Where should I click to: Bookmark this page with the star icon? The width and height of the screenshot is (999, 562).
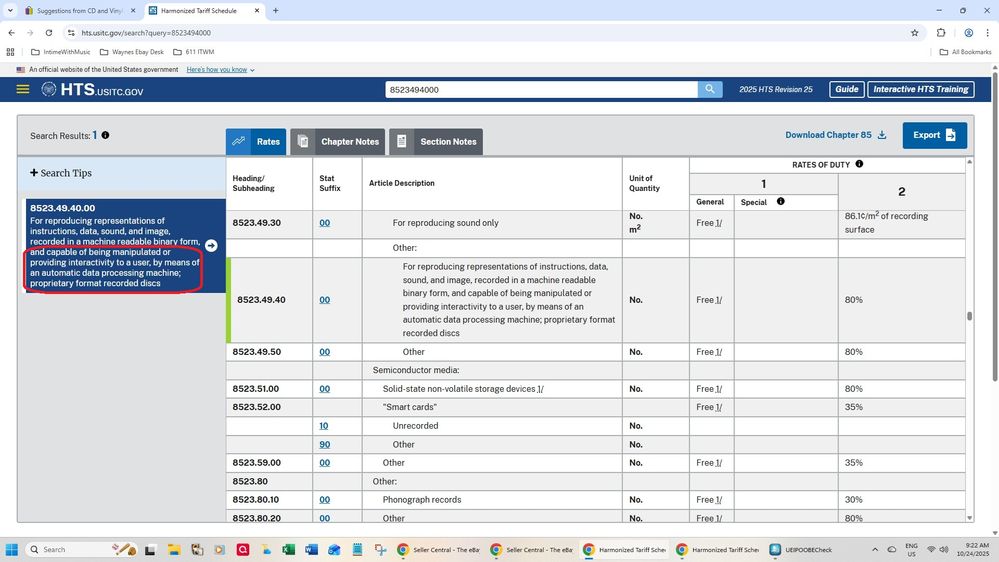pyautogui.click(x=914, y=32)
